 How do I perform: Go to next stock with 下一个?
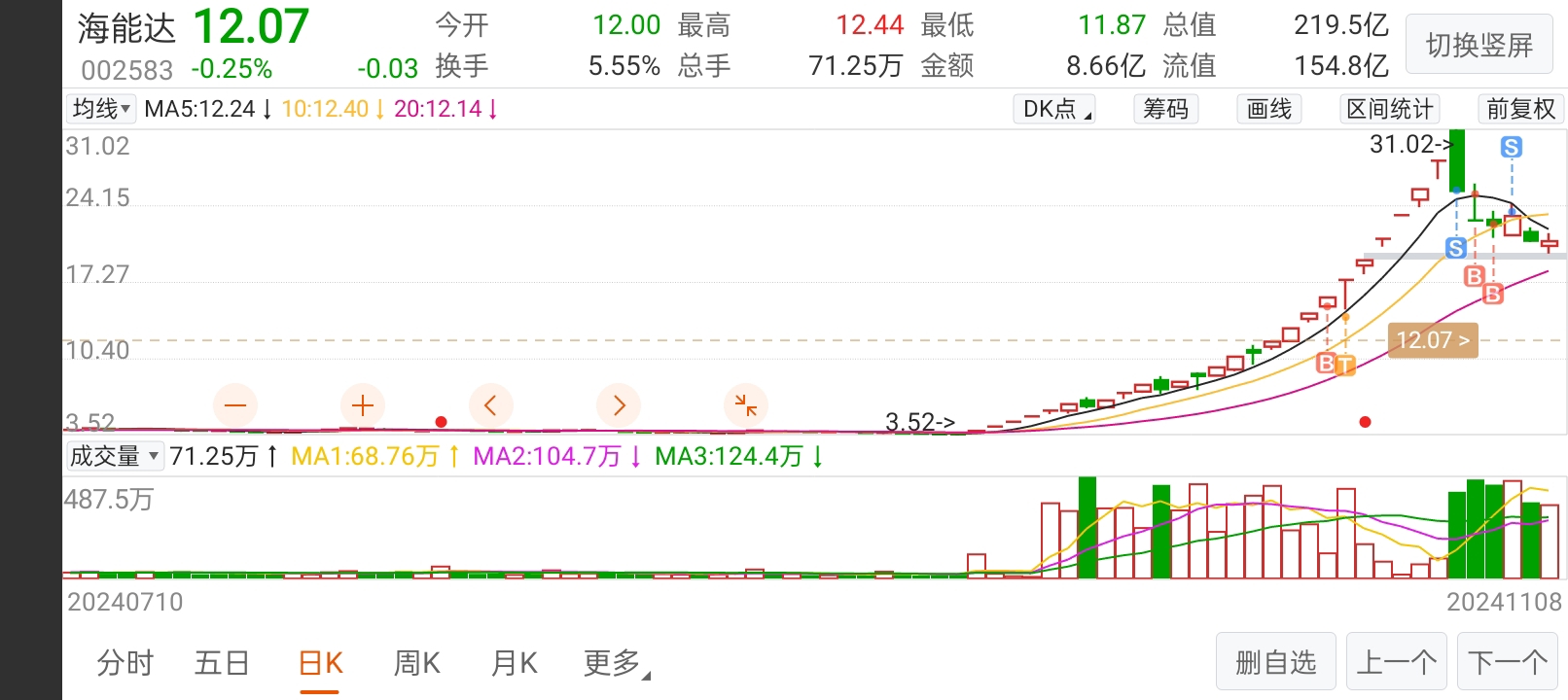(1508, 663)
